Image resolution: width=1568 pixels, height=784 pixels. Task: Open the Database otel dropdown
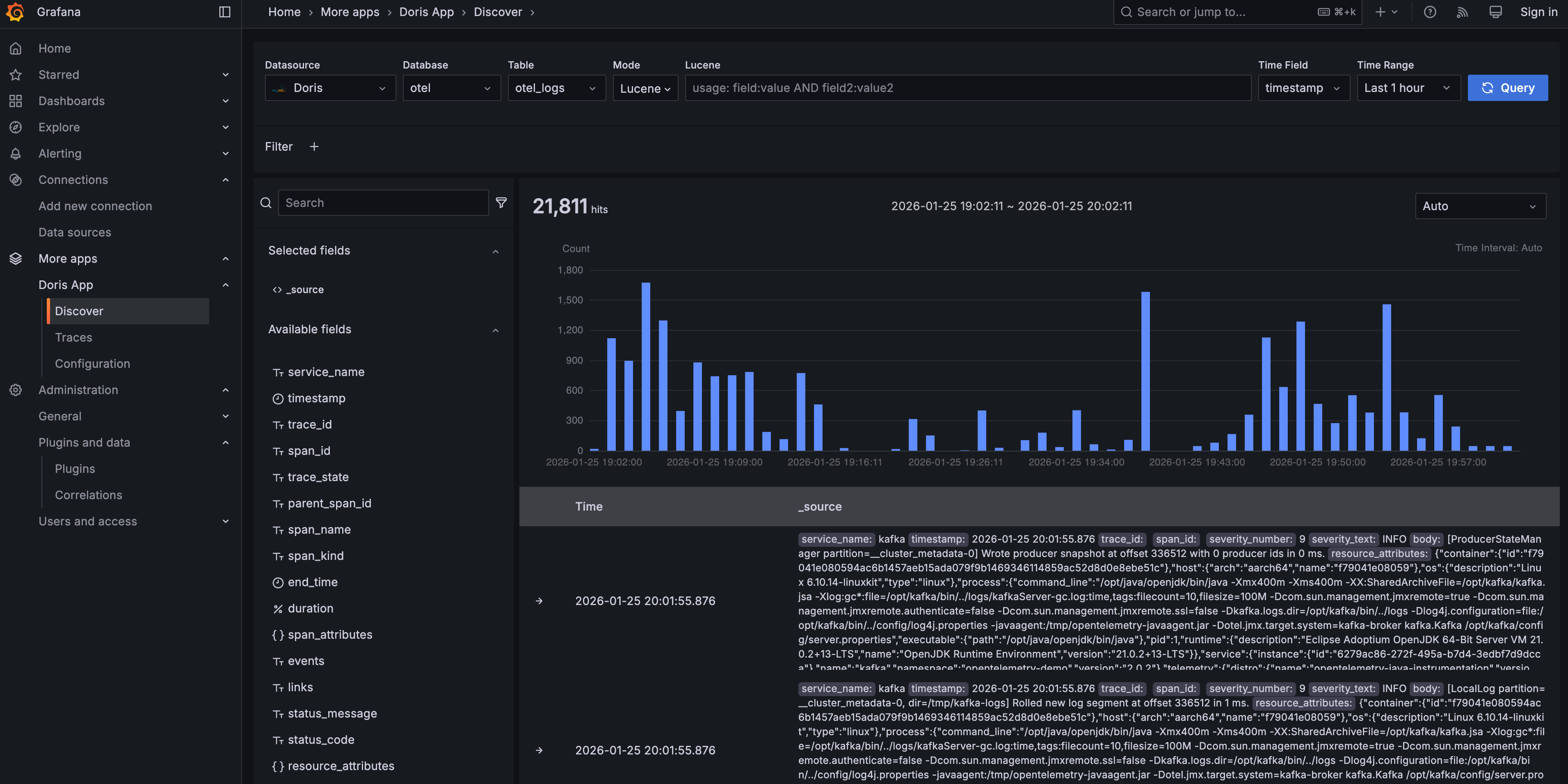click(452, 88)
